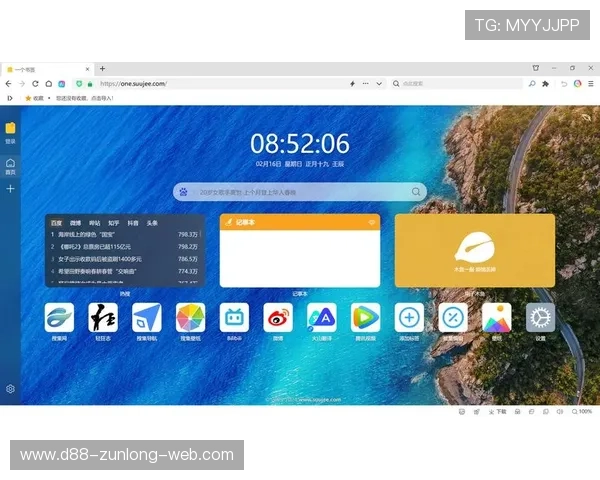The width and height of the screenshot is (600, 480).
Task: Click the green shield security icon
Action: (79, 83)
